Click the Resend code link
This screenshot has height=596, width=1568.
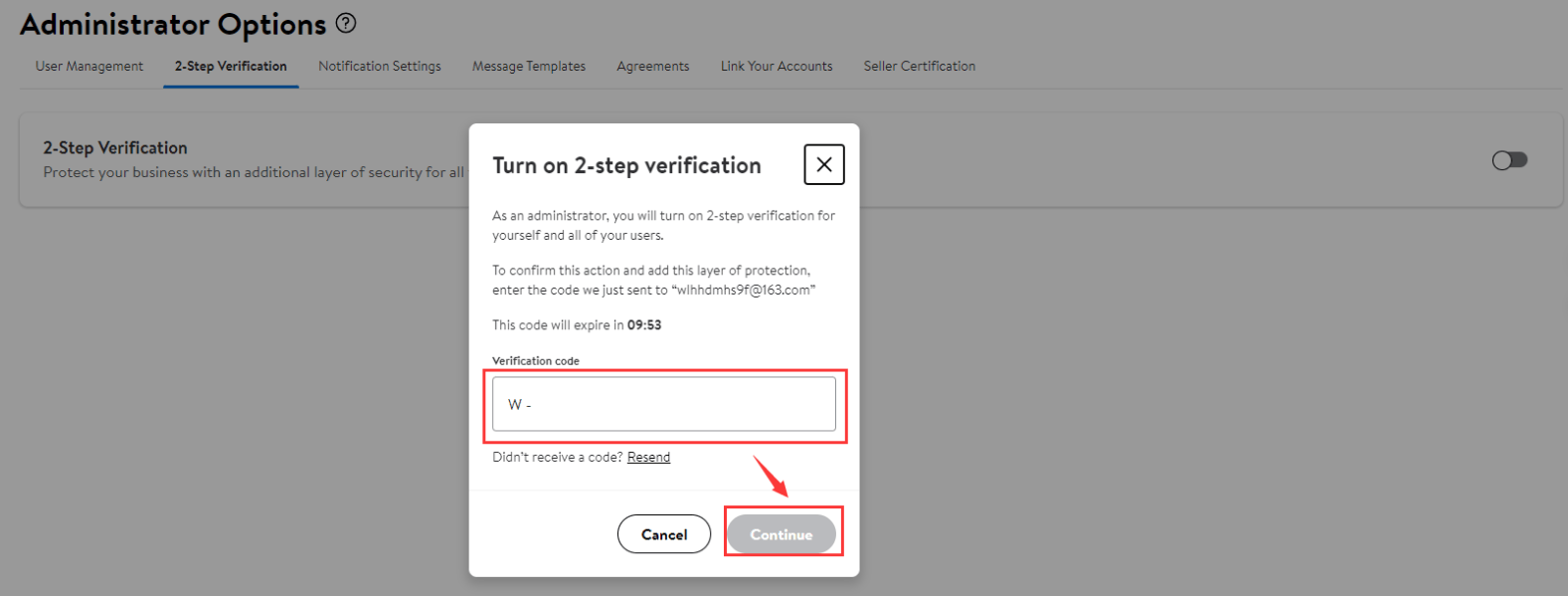tap(648, 458)
